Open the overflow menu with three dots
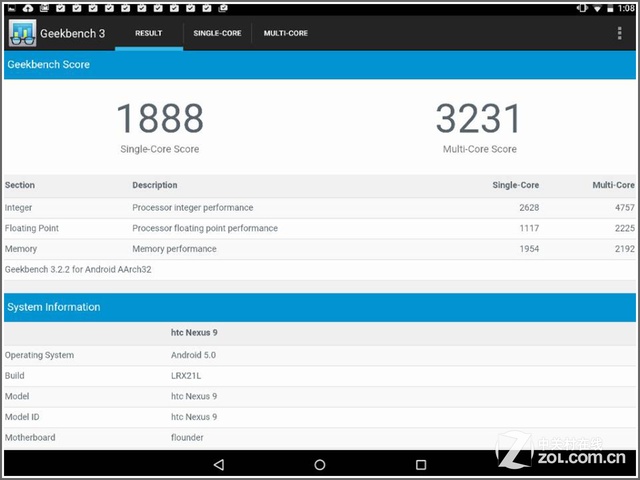640x480 pixels. coord(619,33)
